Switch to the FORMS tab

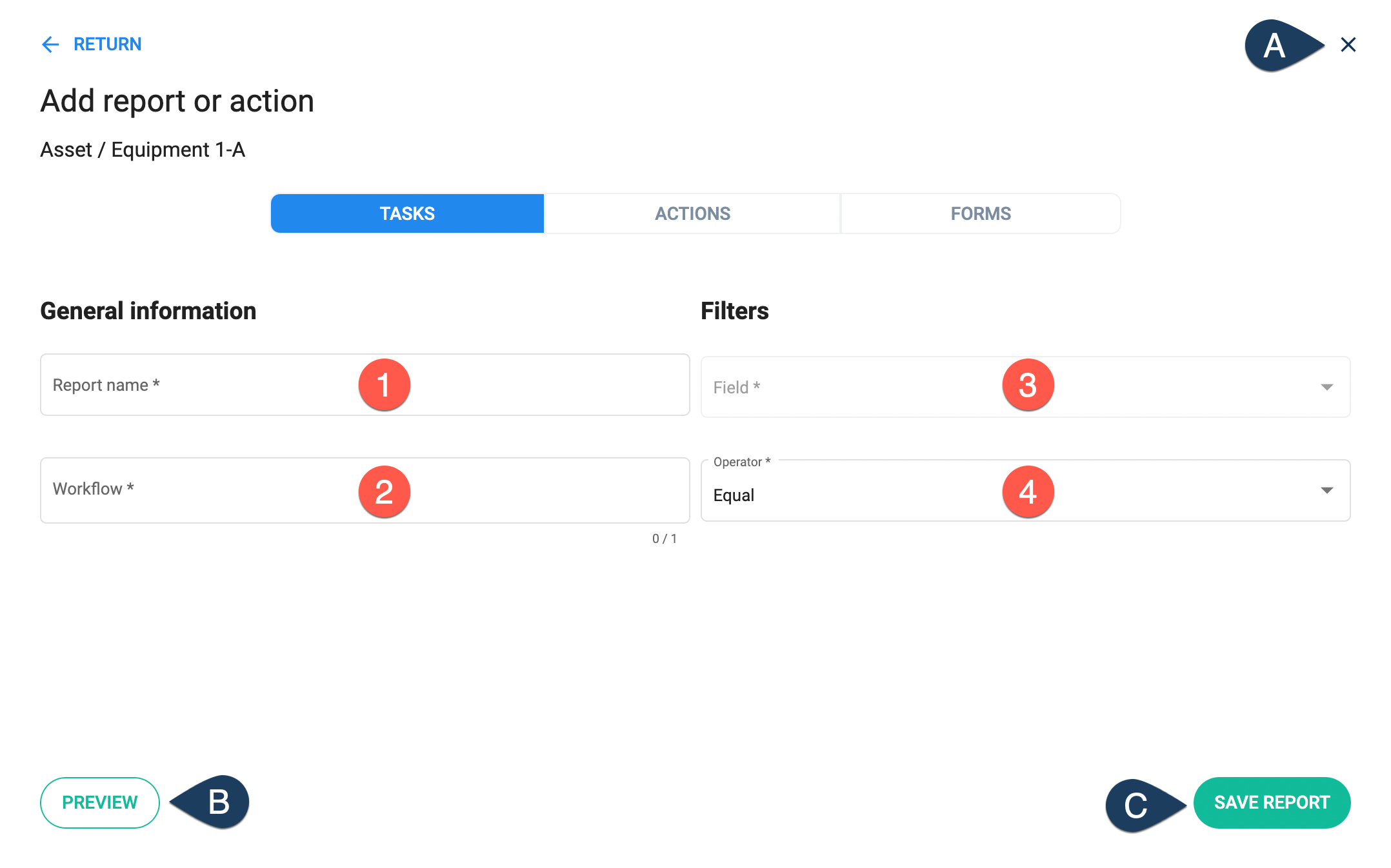[x=981, y=213]
